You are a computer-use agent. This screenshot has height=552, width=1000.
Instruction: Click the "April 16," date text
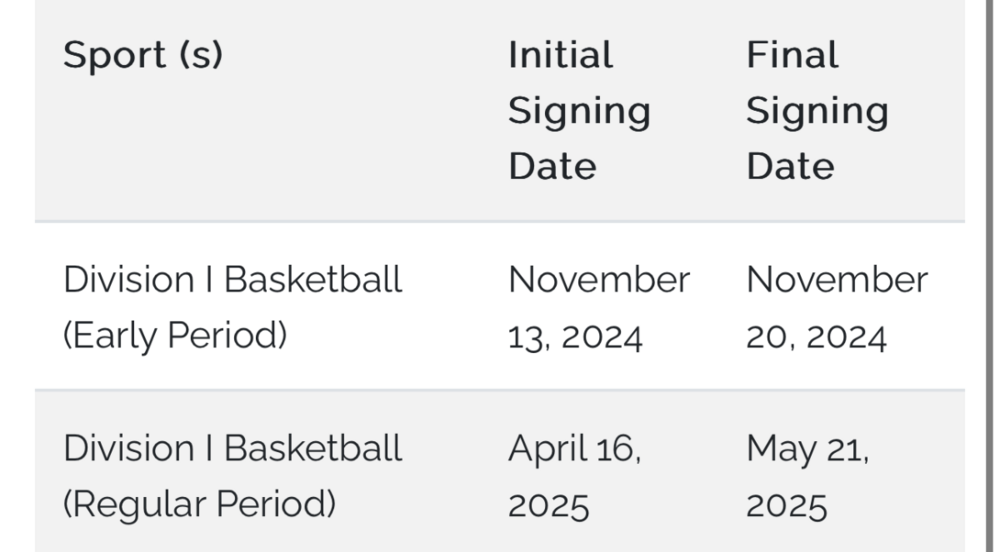[x=574, y=449]
